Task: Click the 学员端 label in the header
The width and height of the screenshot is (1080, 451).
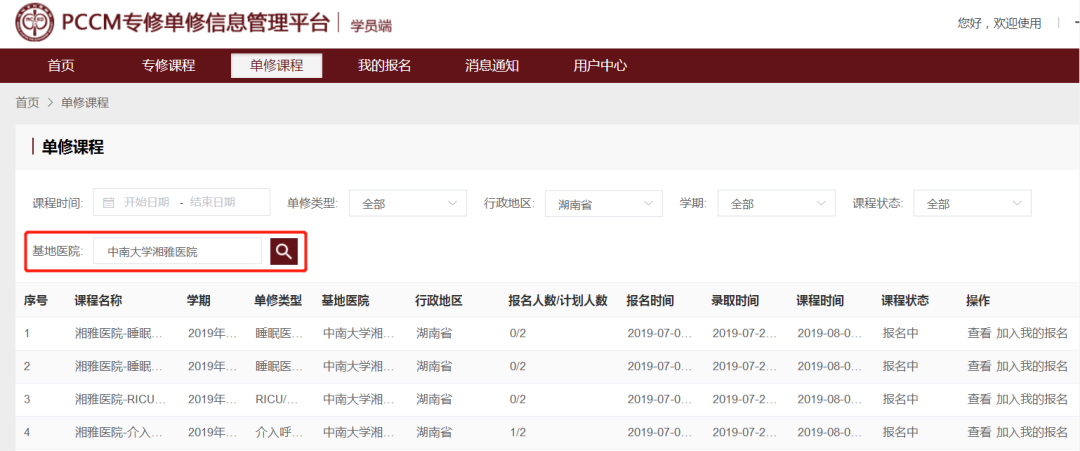Action: pos(371,26)
